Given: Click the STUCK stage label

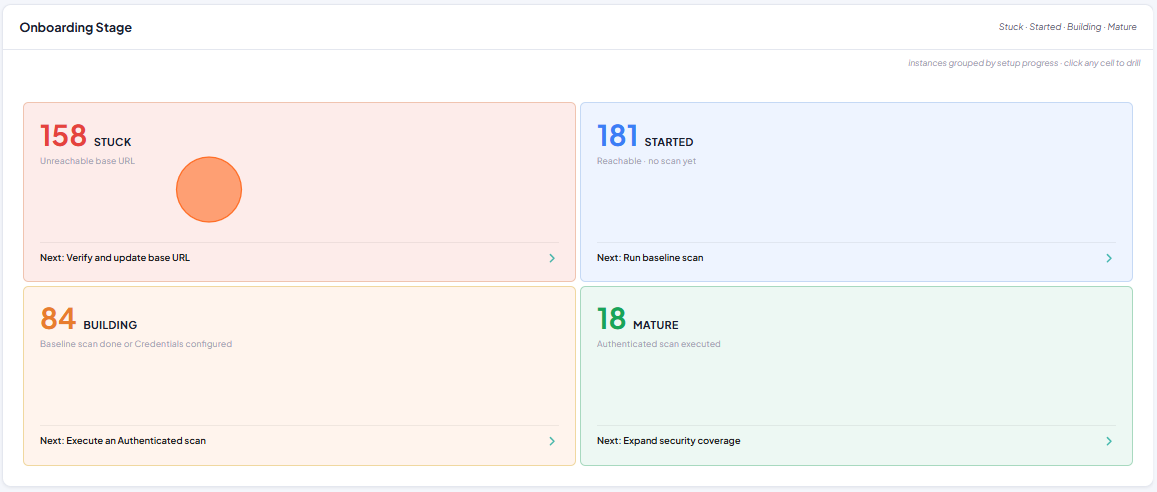Looking at the screenshot, I should coord(112,142).
